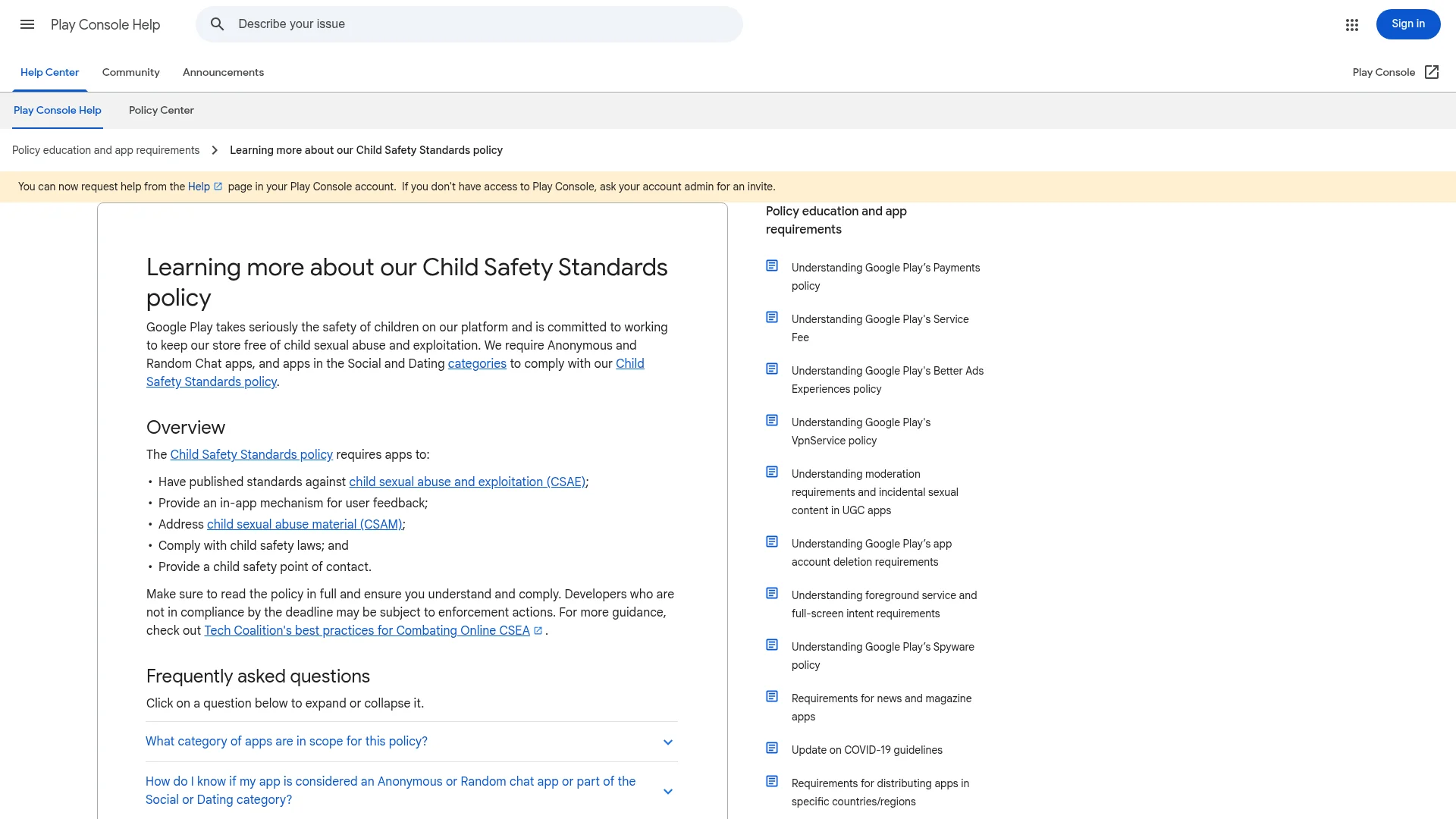Viewport: 1456px width, 819px height.
Task: Open the Google apps grid
Action: click(1351, 24)
